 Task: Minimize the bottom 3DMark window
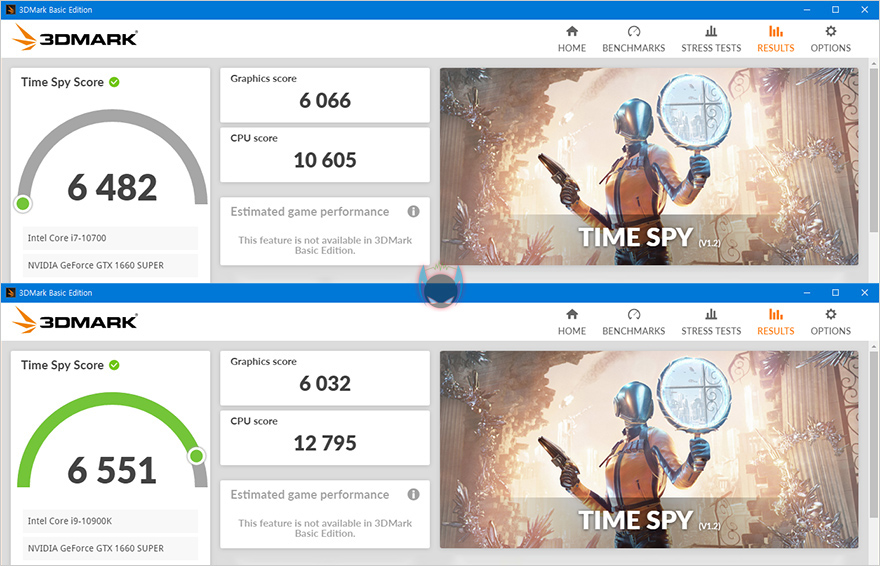806,292
